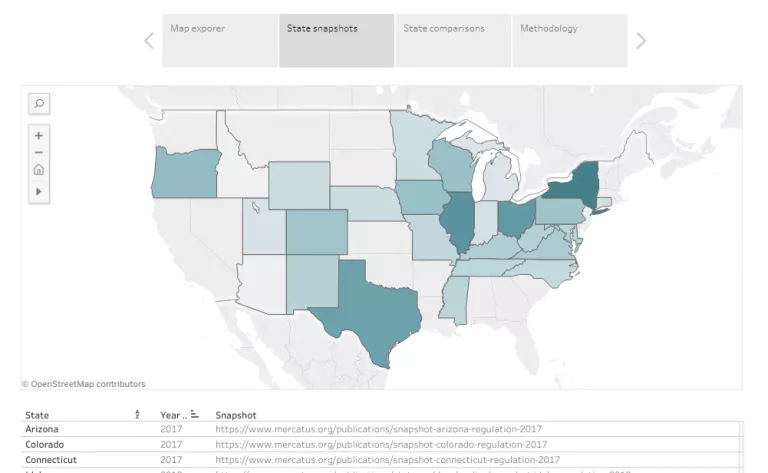Sort table by Year column icon

(x=194, y=415)
